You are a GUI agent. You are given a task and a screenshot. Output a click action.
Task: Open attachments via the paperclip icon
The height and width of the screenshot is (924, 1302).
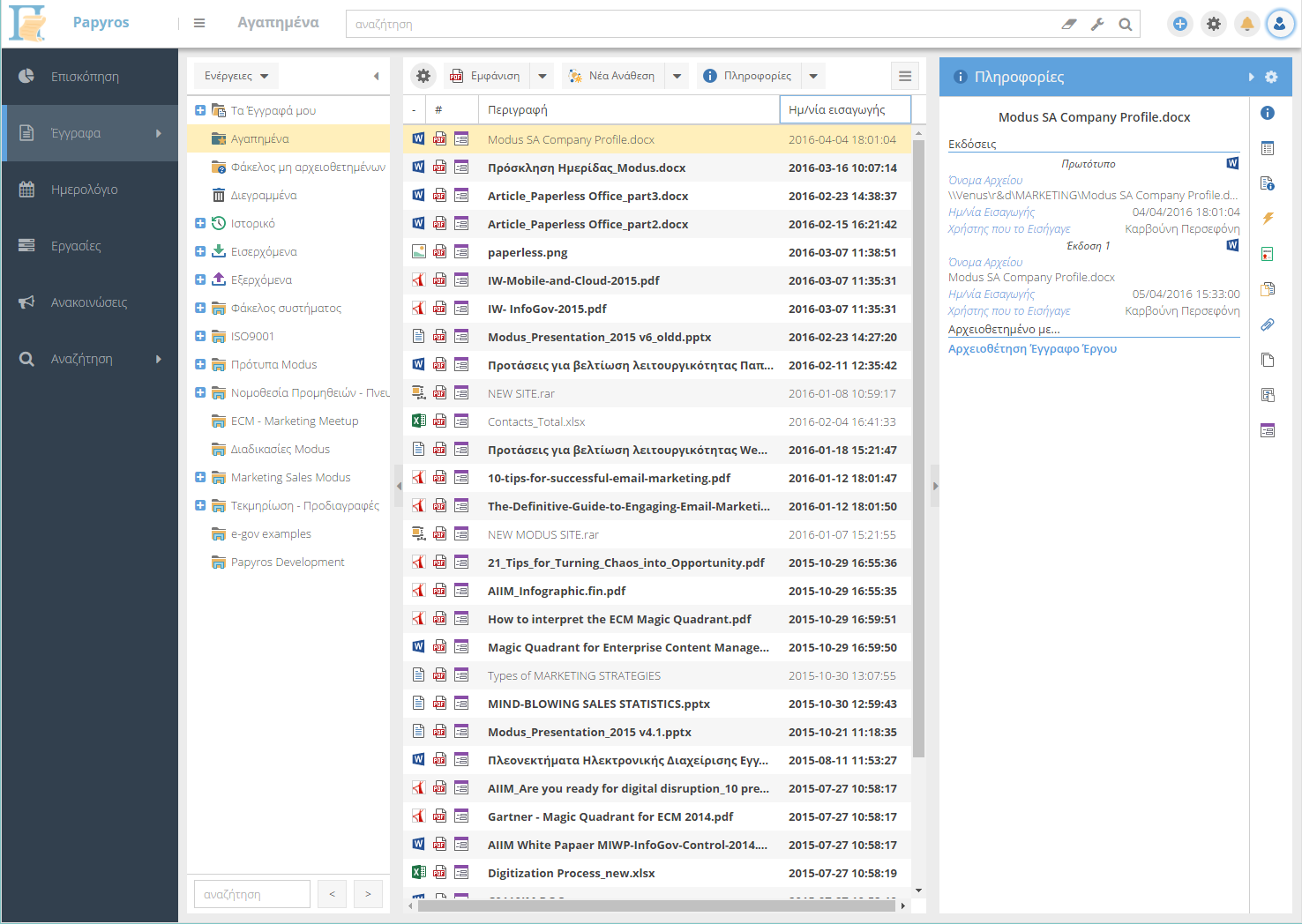coord(1268,324)
